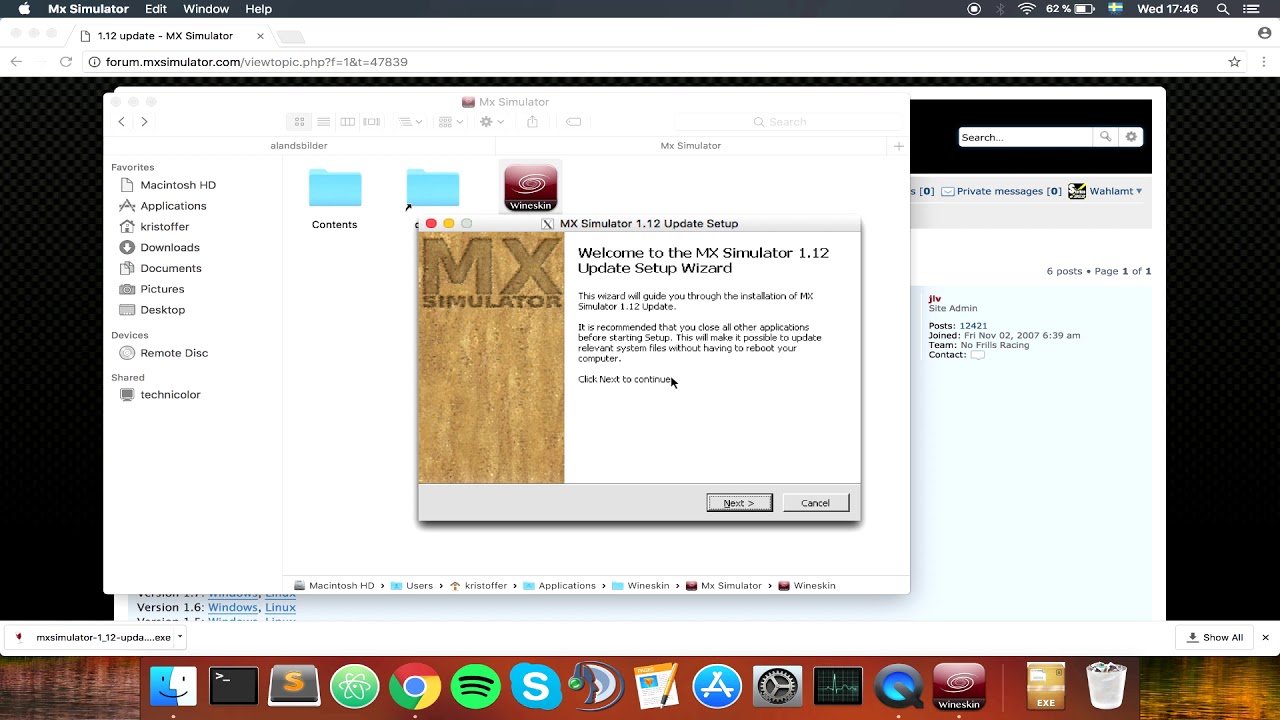Open the Wahlamt user dropdown
This screenshot has width=1280, height=720.
(1115, 191)
